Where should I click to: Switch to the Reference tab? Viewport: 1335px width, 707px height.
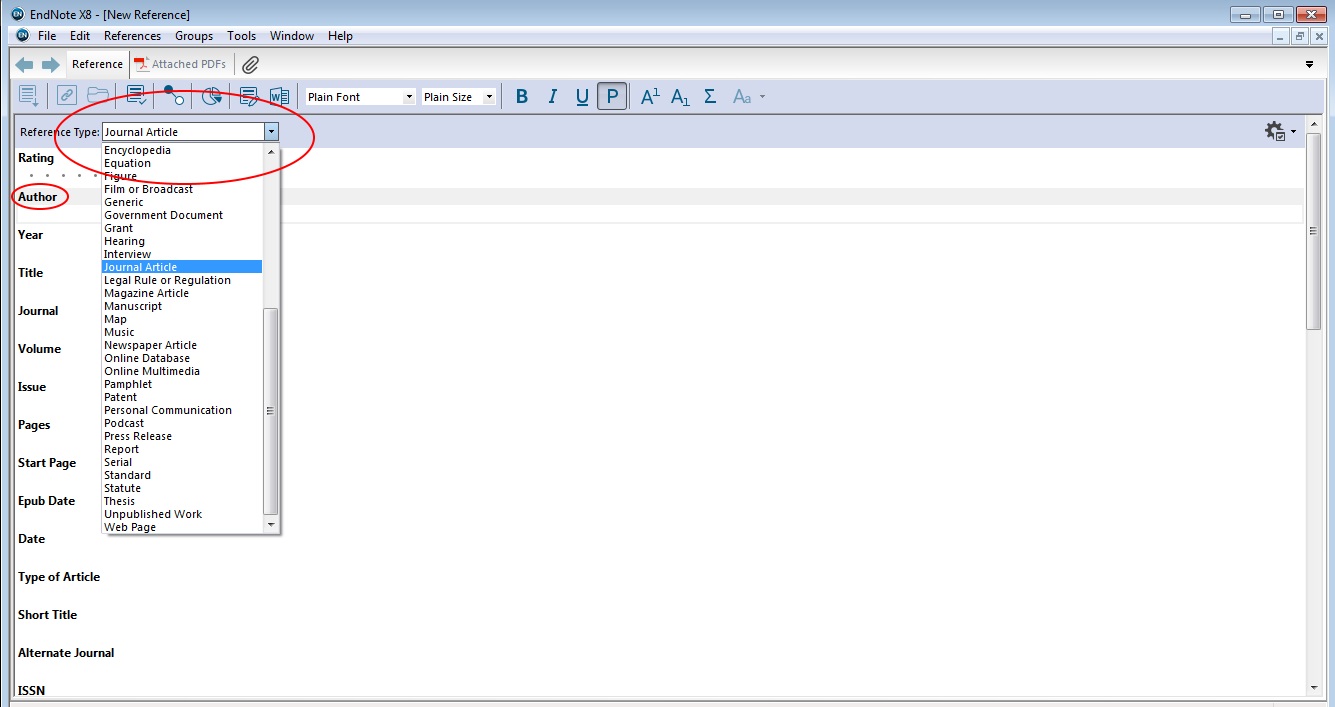(97, 64)
